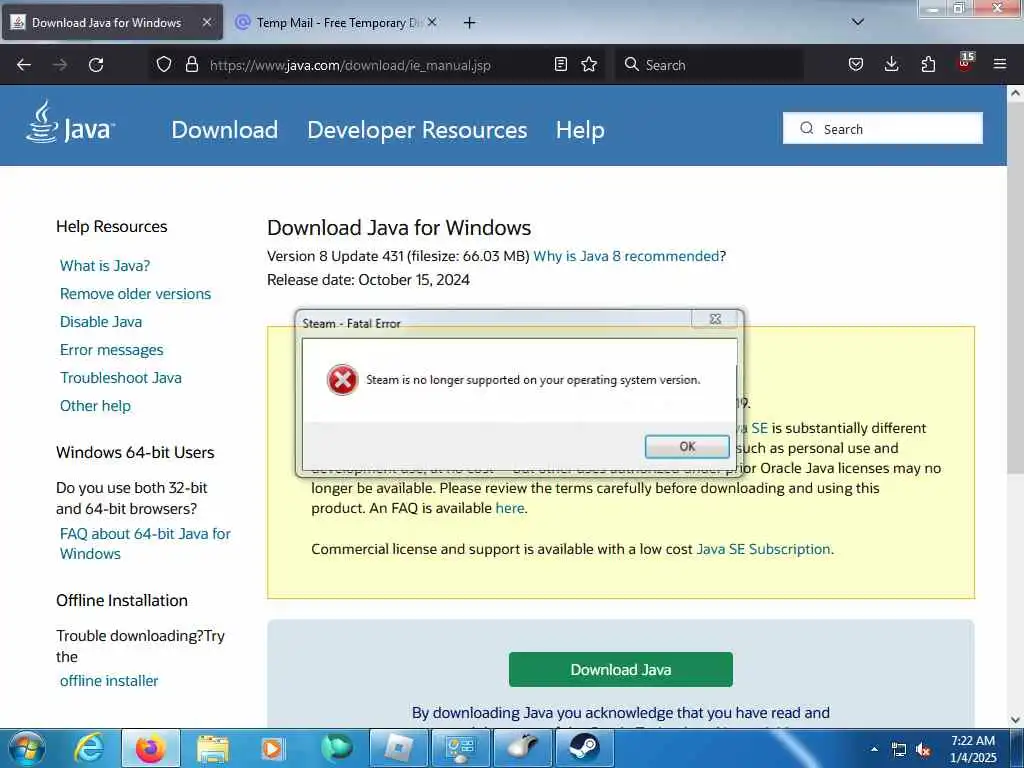Open the Disable Java link
The height and width of the screenshot is (768, 1024).
101,322
